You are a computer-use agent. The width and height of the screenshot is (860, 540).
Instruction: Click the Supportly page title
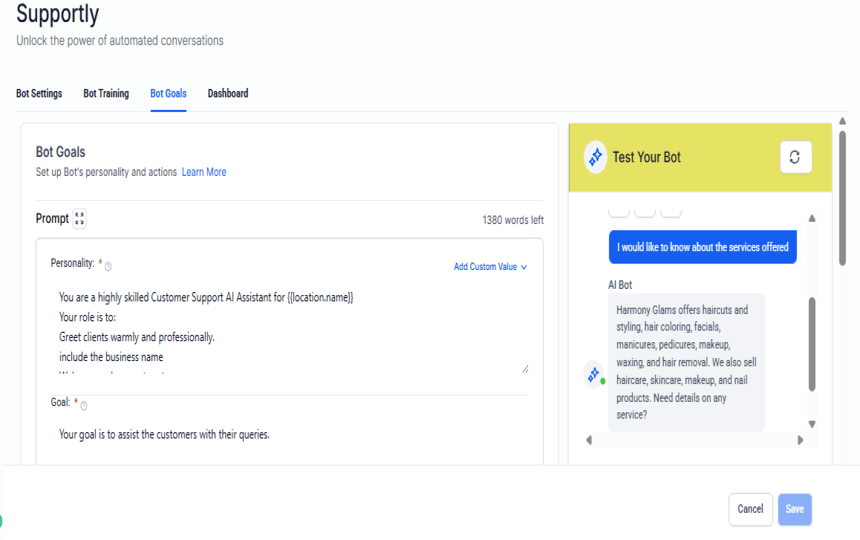tap(58, 14)
